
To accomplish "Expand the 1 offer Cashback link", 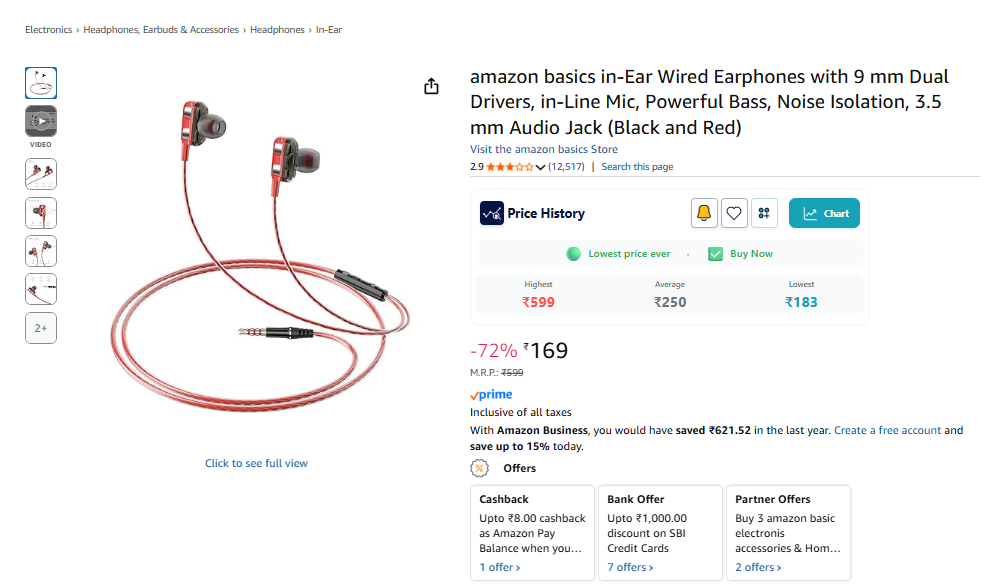I will 500,567.
